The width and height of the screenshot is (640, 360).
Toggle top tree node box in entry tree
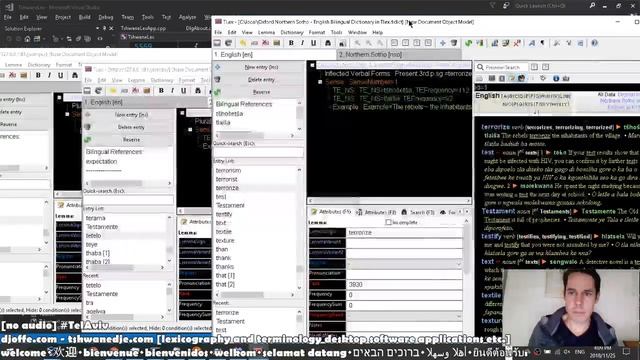(312, 65)
